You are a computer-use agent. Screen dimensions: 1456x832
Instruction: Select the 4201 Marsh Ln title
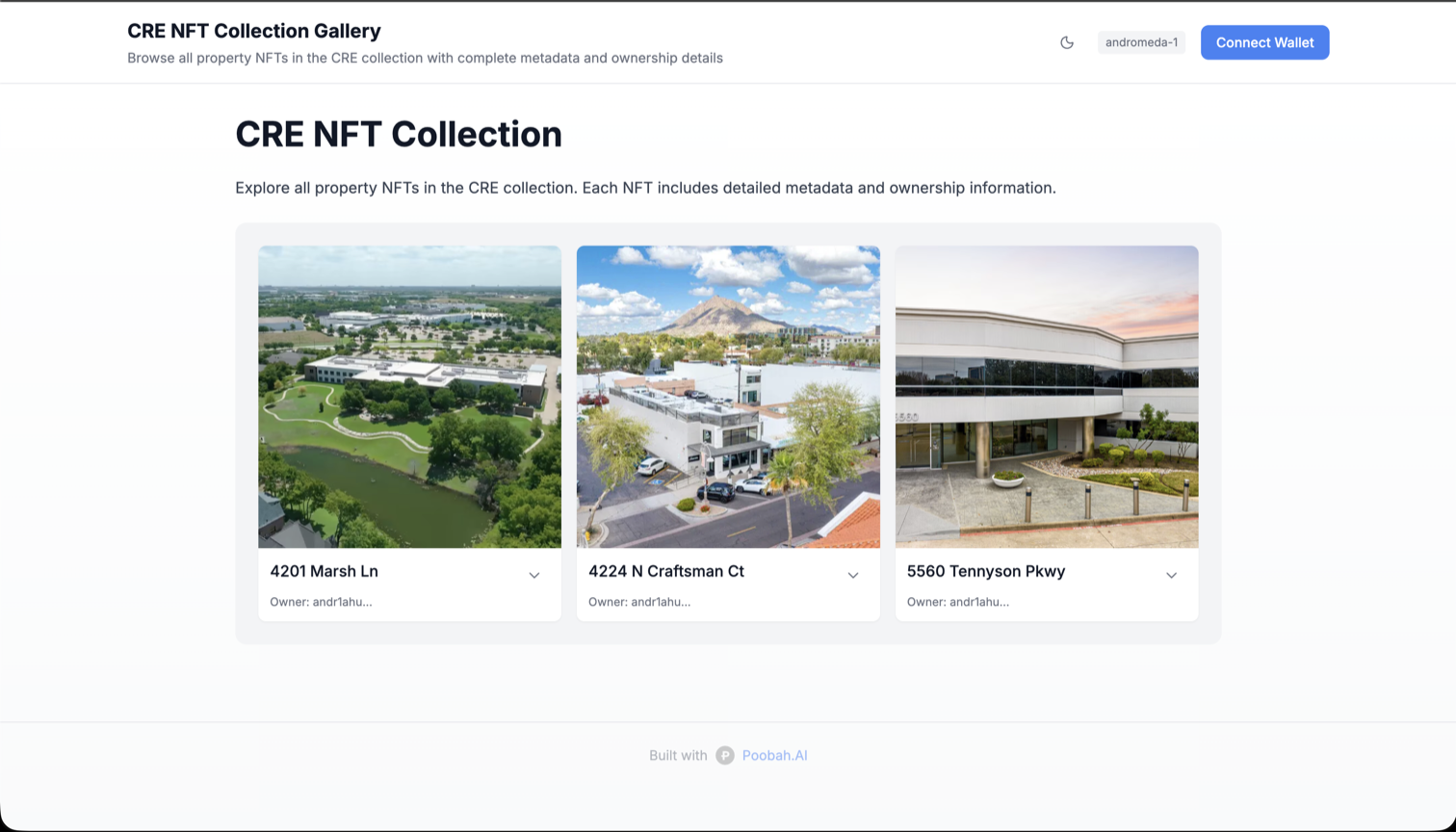pyautogui.click(x=324, y=571)
